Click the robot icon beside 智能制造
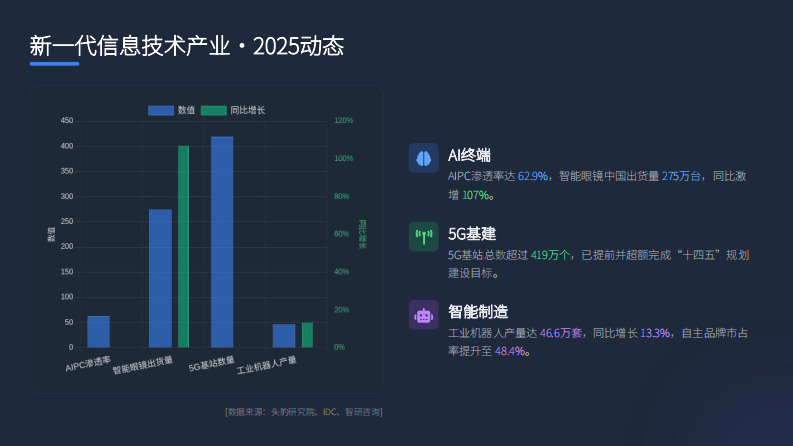The image size is (793, 446). pos(424,315)
